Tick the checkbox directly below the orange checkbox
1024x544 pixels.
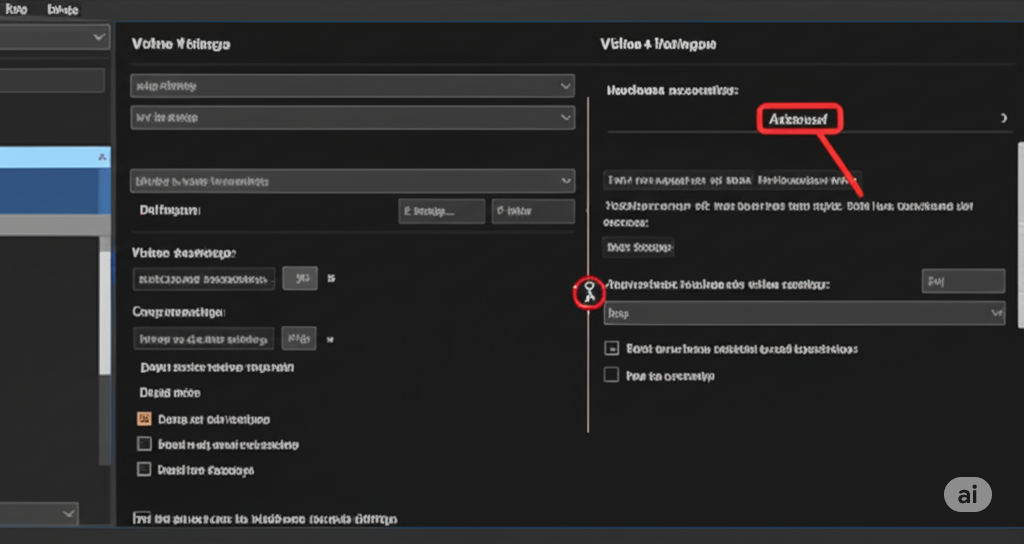(x=144, y=444)
